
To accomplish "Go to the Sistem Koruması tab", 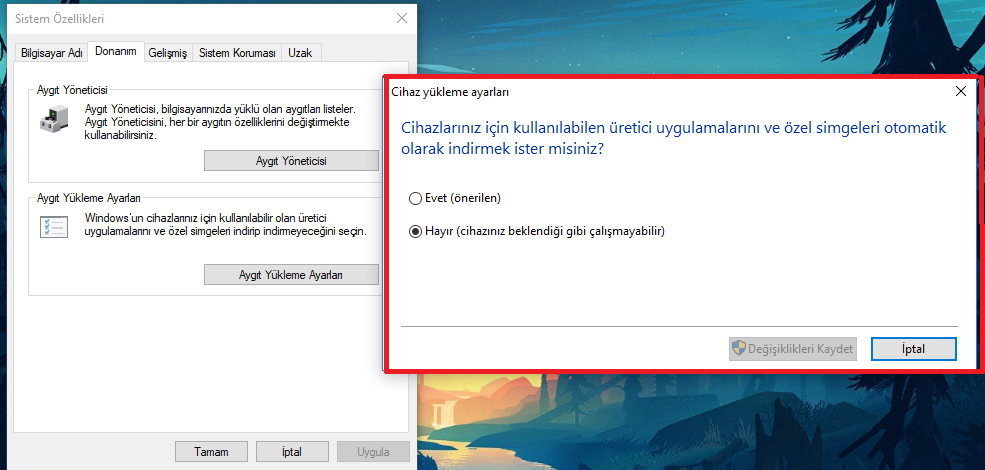I will [237, 53].
